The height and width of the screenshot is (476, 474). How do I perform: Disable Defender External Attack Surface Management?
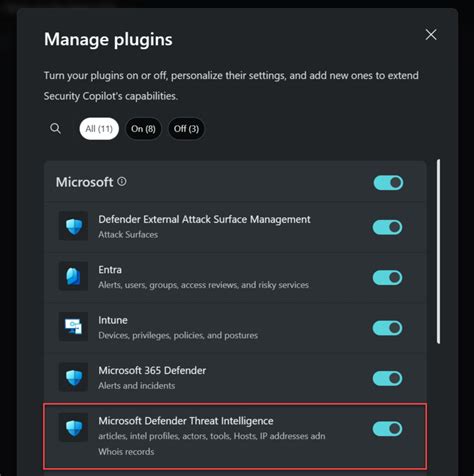click(x=387, y=227)
